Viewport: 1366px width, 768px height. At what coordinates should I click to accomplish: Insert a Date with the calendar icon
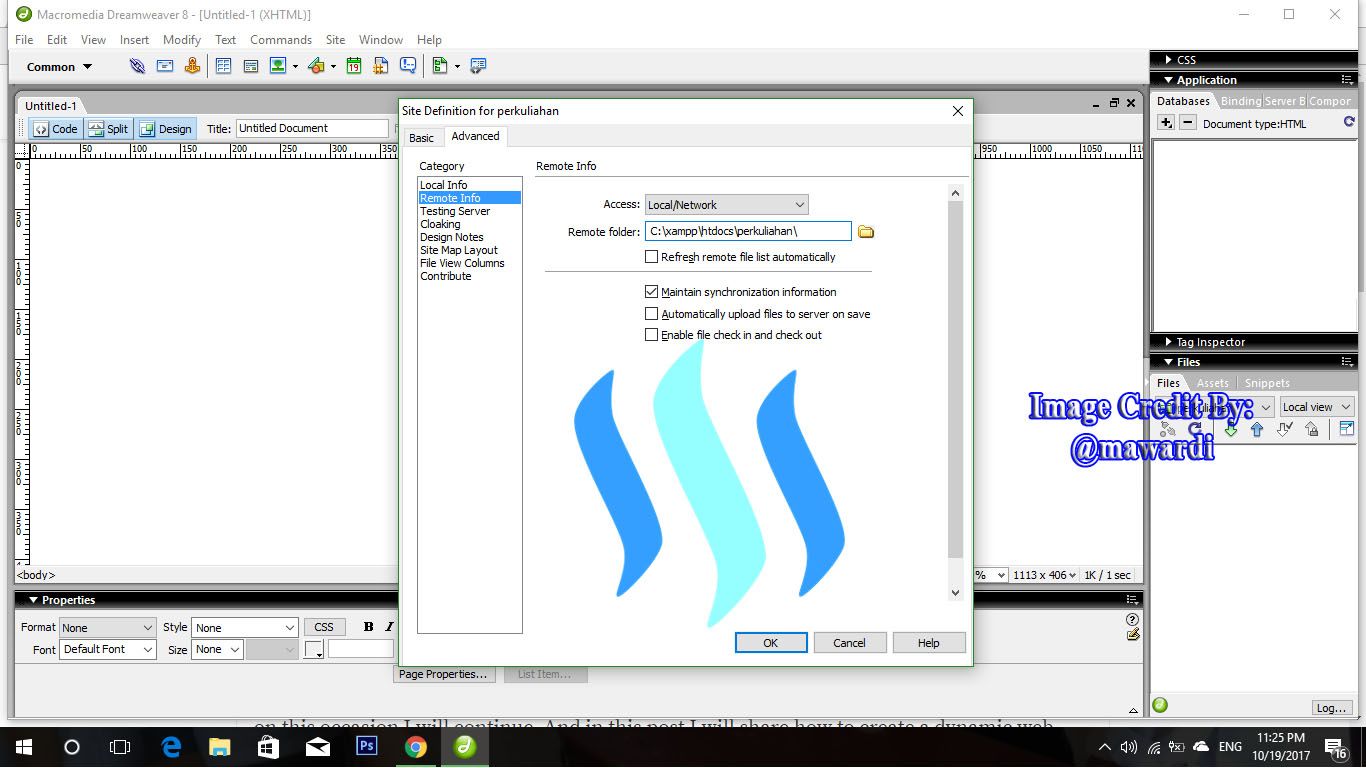(x=354, y=66)
